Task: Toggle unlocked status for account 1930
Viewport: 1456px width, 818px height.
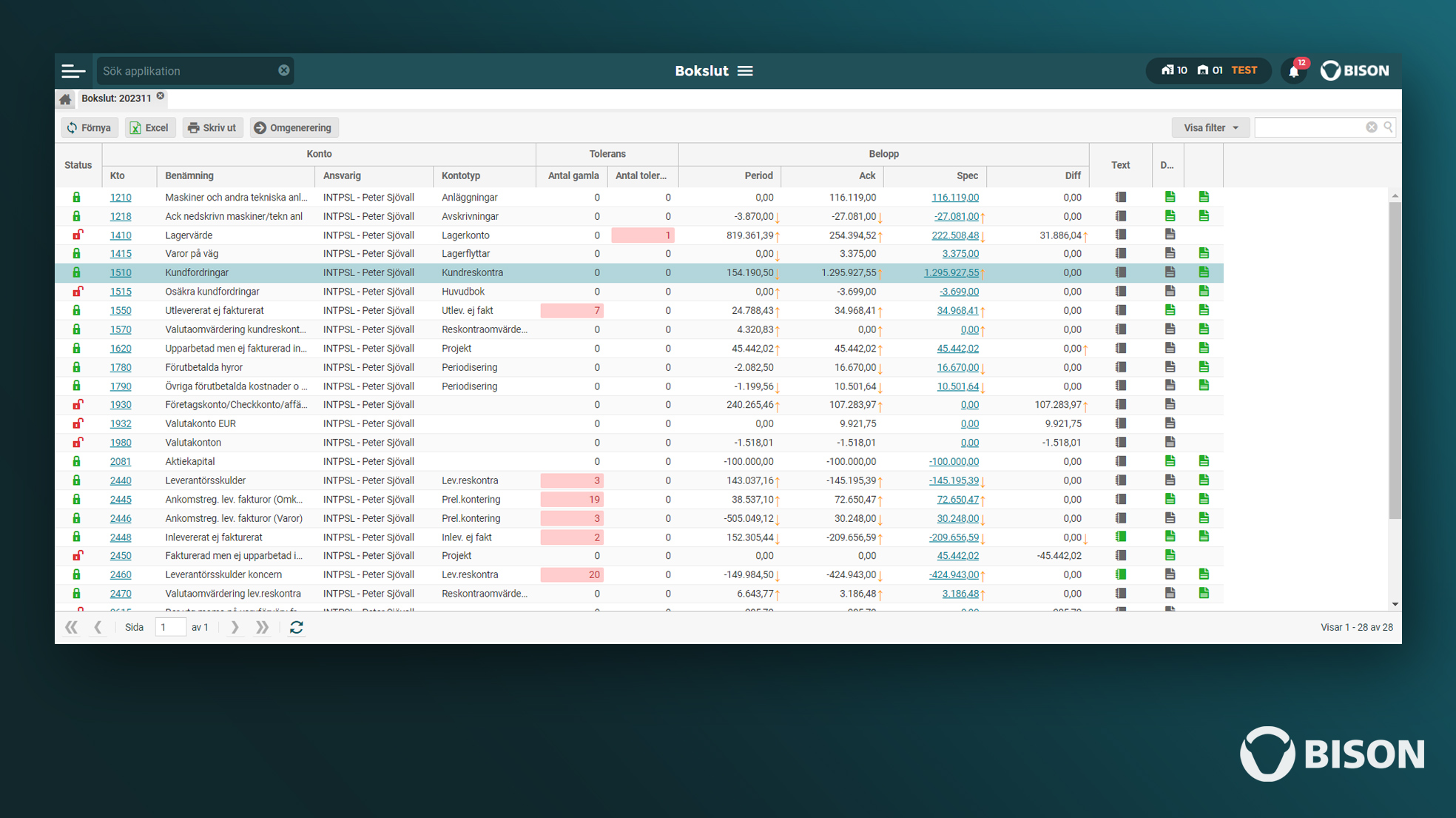Action: [77, 404]
